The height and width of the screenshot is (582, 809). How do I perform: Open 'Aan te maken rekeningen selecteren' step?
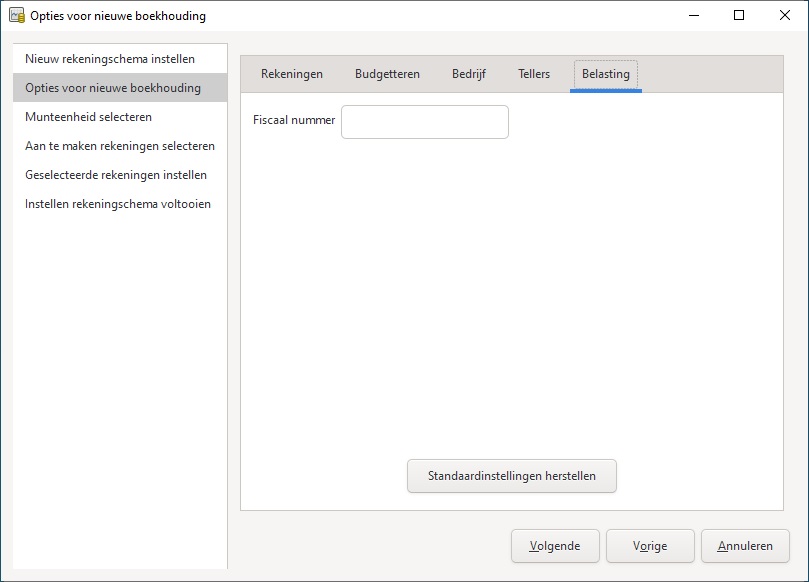[120, 146]
